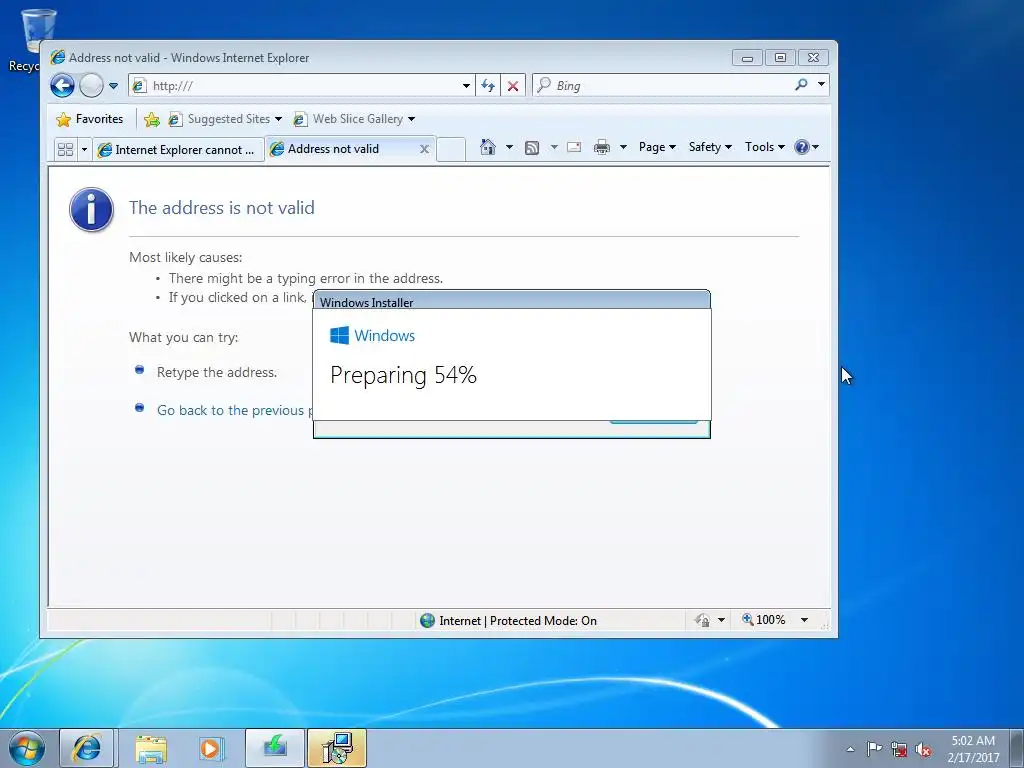Viewport: 1024px width, 768px height.
Task: Click the blue information icon on page
Action: point(91,210)
